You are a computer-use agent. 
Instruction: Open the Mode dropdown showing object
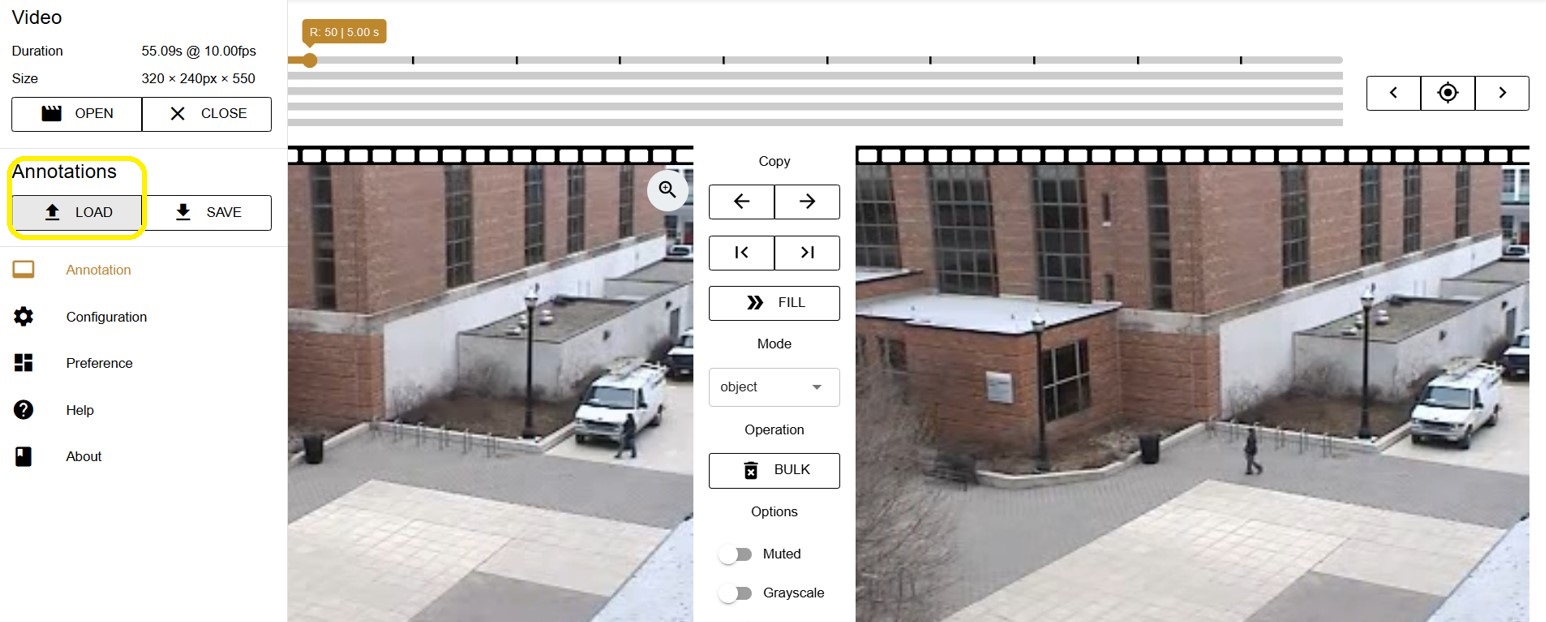[773, 387]
